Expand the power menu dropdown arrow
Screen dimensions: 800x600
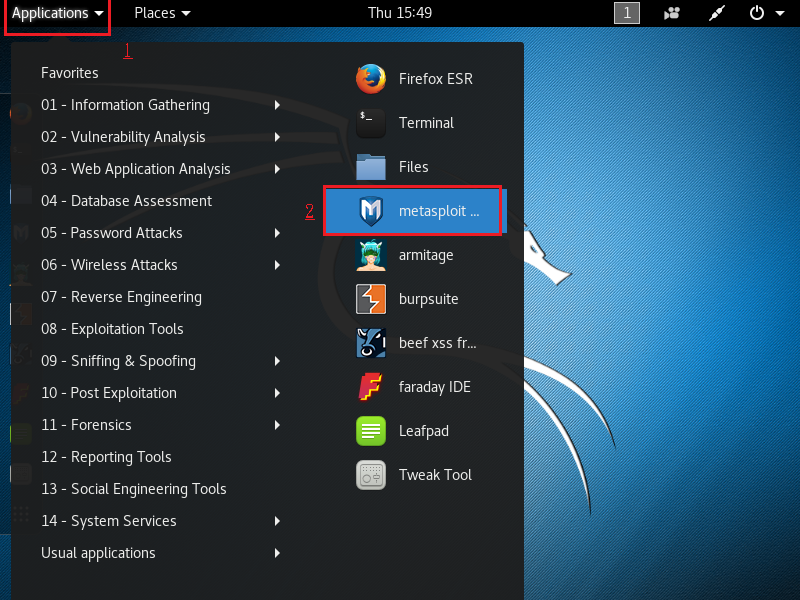coord(780,13)
